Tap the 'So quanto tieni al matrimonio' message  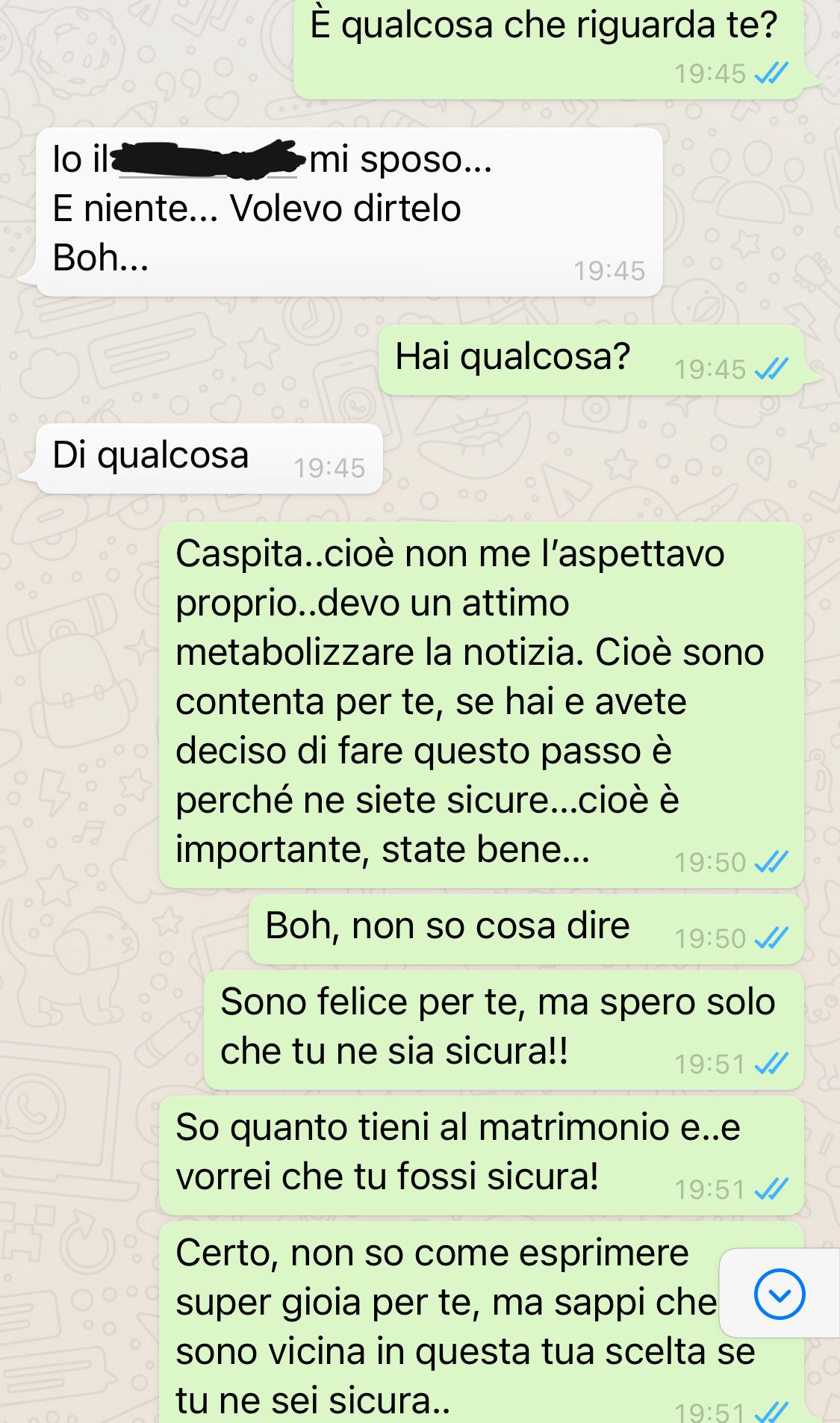[x=482, y=1156]
